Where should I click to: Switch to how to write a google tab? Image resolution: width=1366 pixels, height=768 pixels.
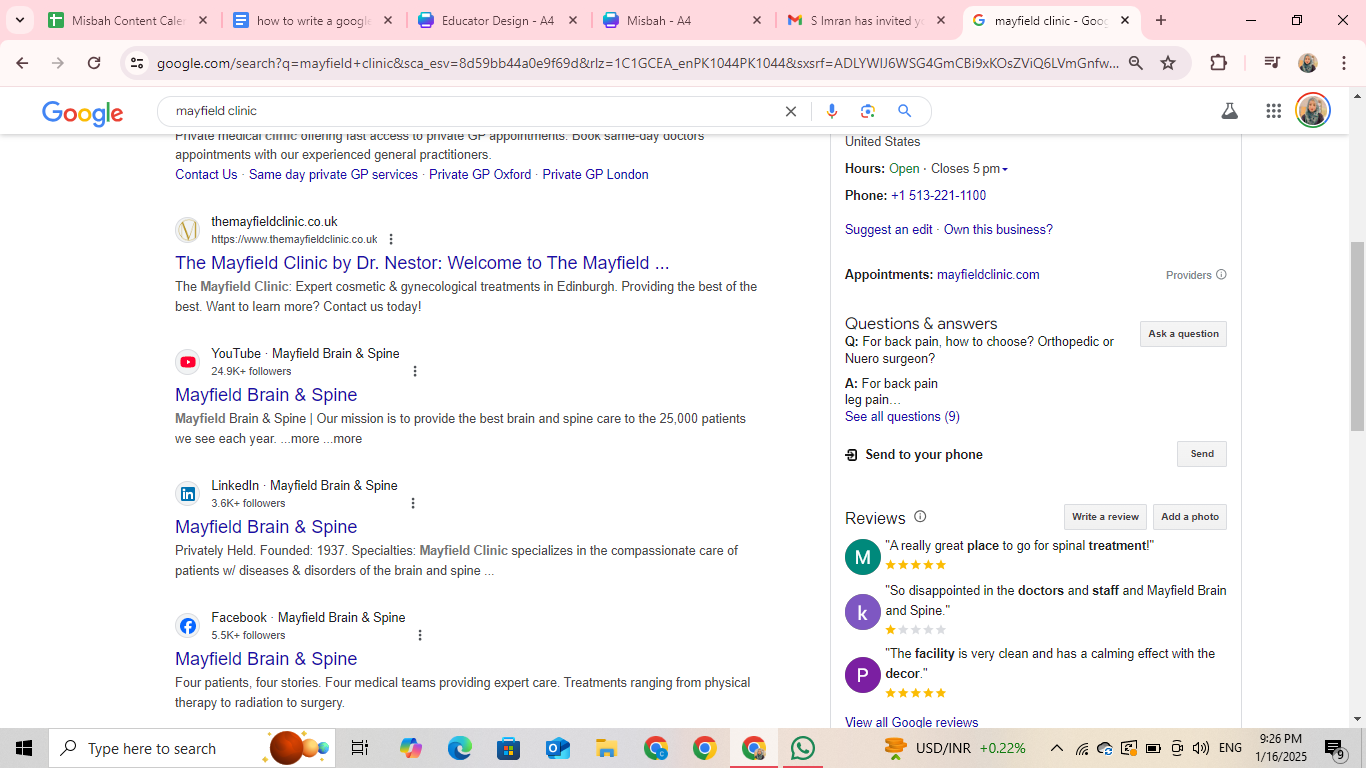coord(313,20)
